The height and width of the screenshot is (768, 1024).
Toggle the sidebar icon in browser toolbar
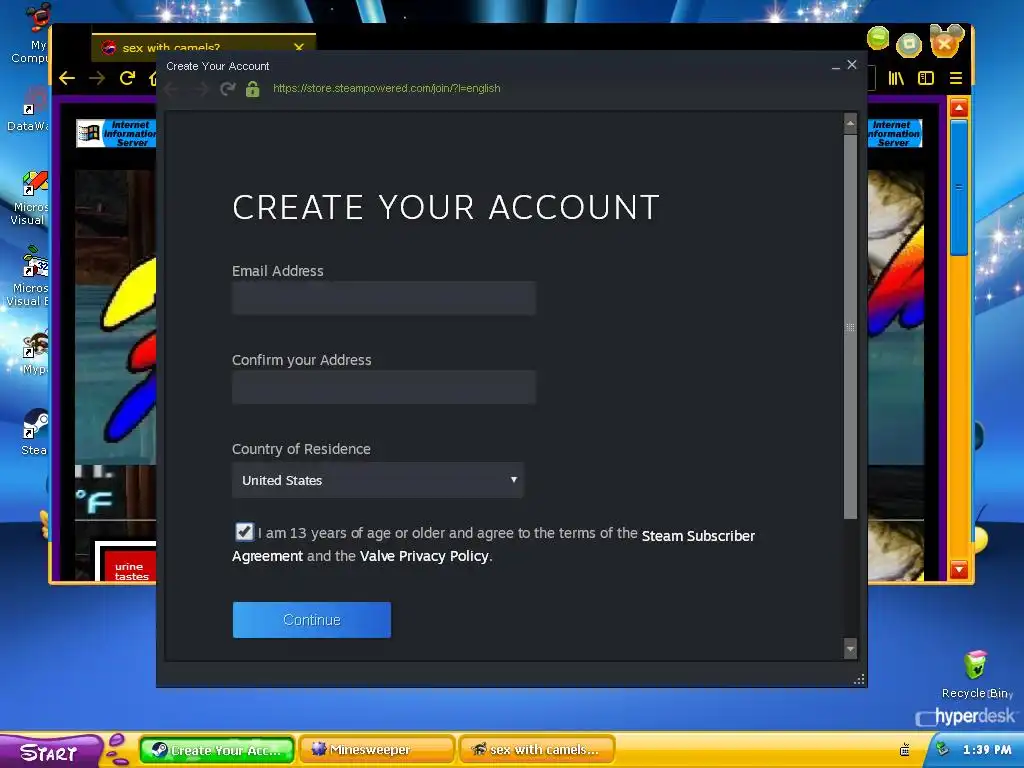pos(926,78)
